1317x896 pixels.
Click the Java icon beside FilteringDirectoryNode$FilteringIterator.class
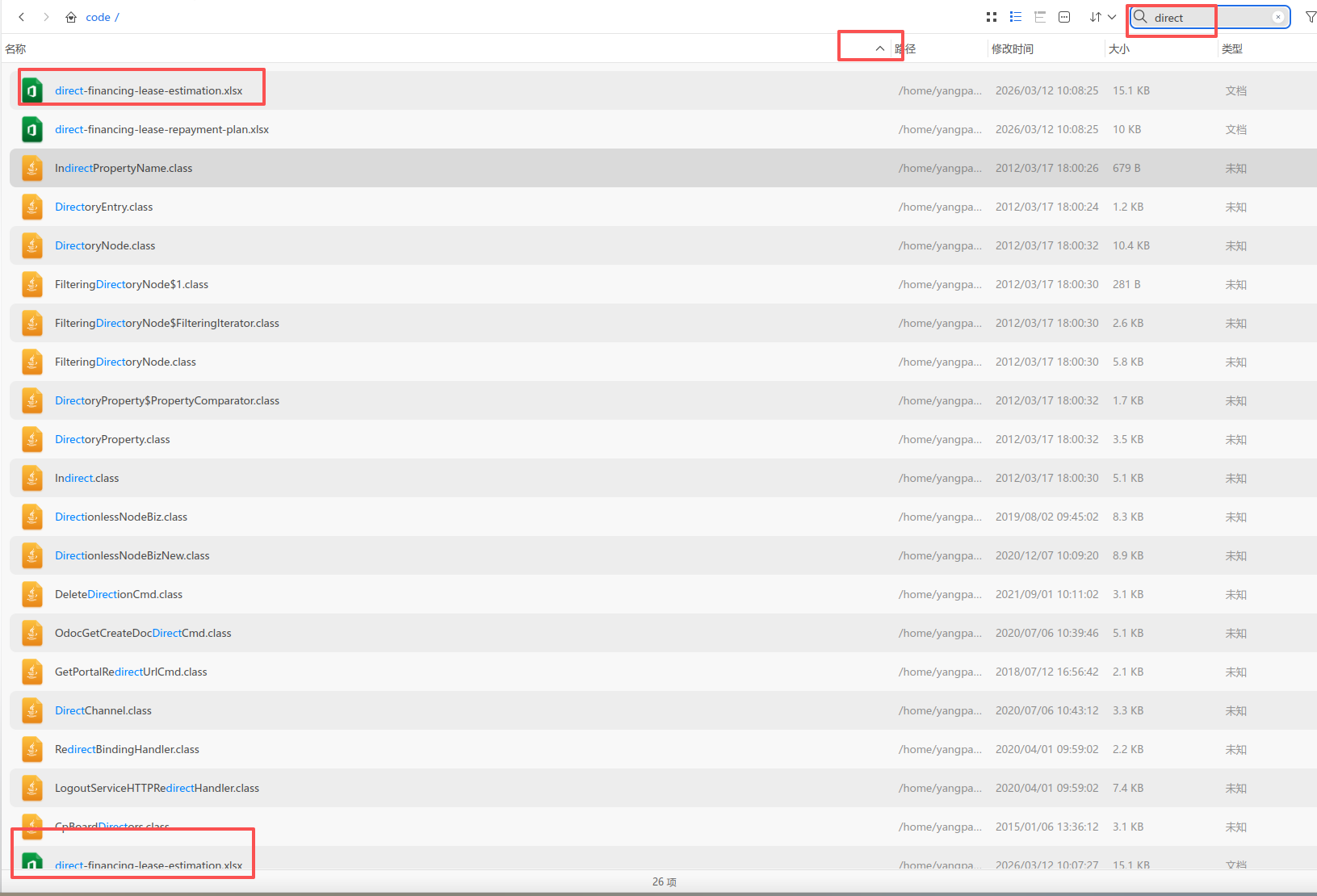32,323
